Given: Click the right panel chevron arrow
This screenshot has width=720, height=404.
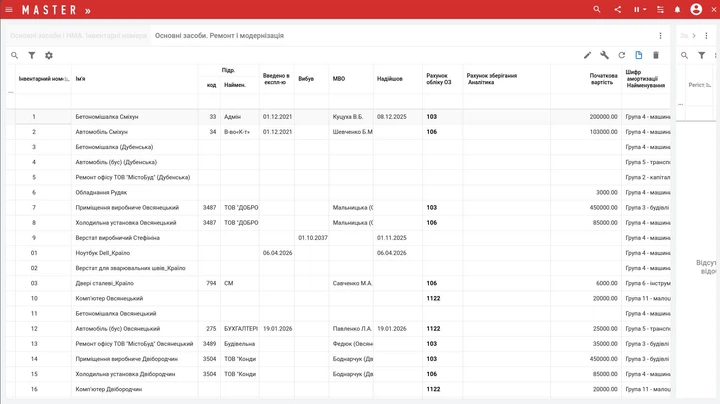Looking at the screenshot, I should click(x=694, y=35).
